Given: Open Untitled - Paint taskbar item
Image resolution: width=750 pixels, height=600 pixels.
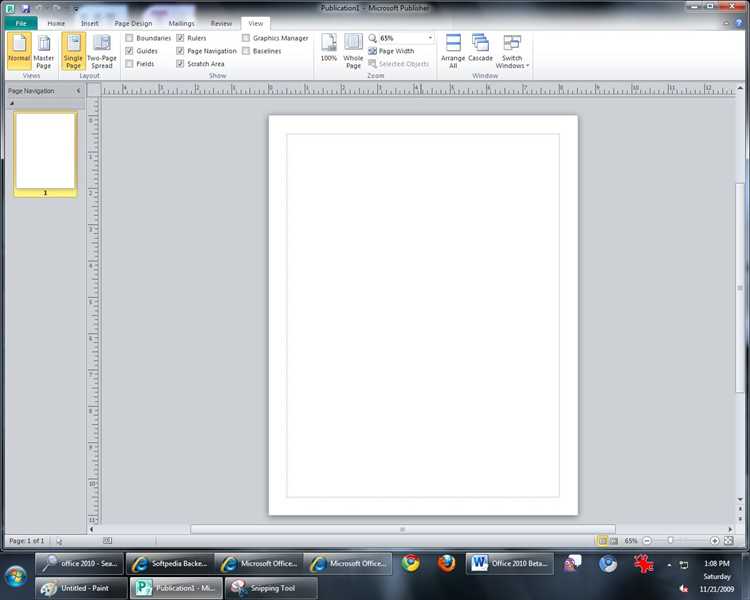Looking at the screenshot, I should point(82,588).
